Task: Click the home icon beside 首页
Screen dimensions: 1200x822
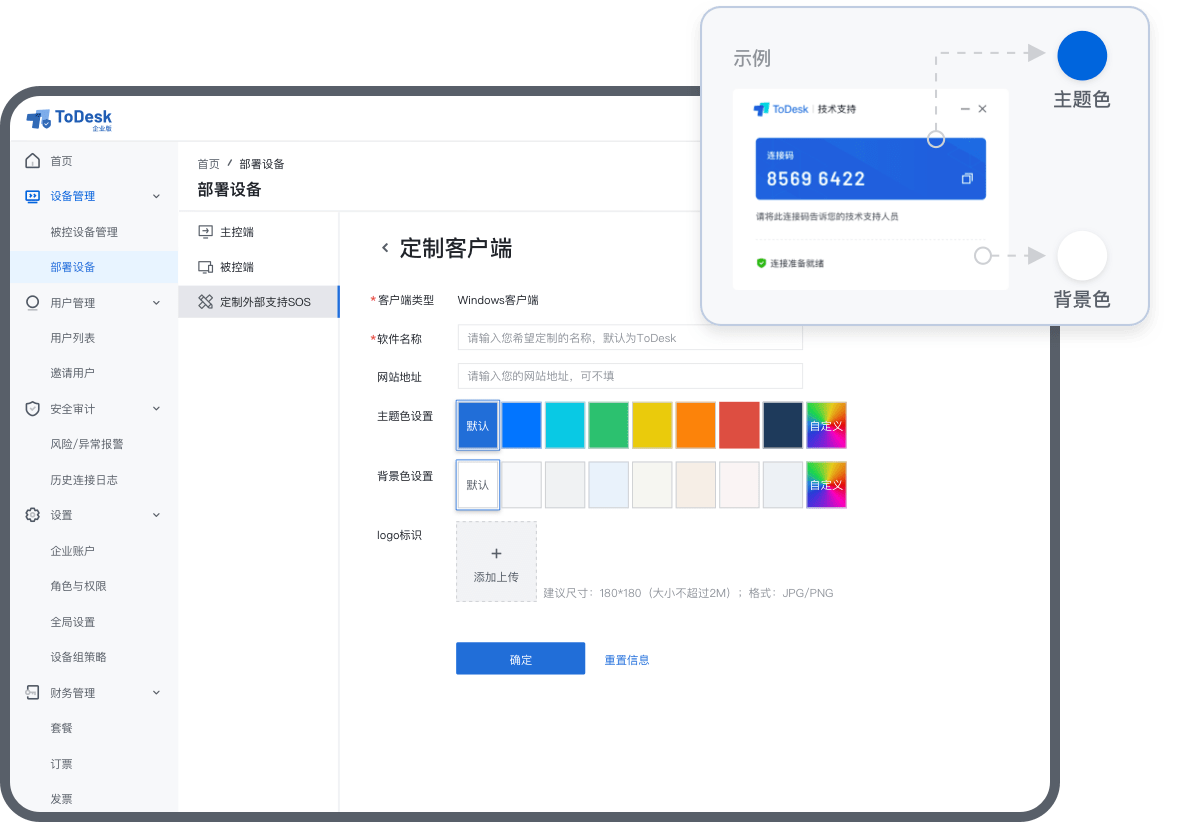Action: click(x=33, y=161)
